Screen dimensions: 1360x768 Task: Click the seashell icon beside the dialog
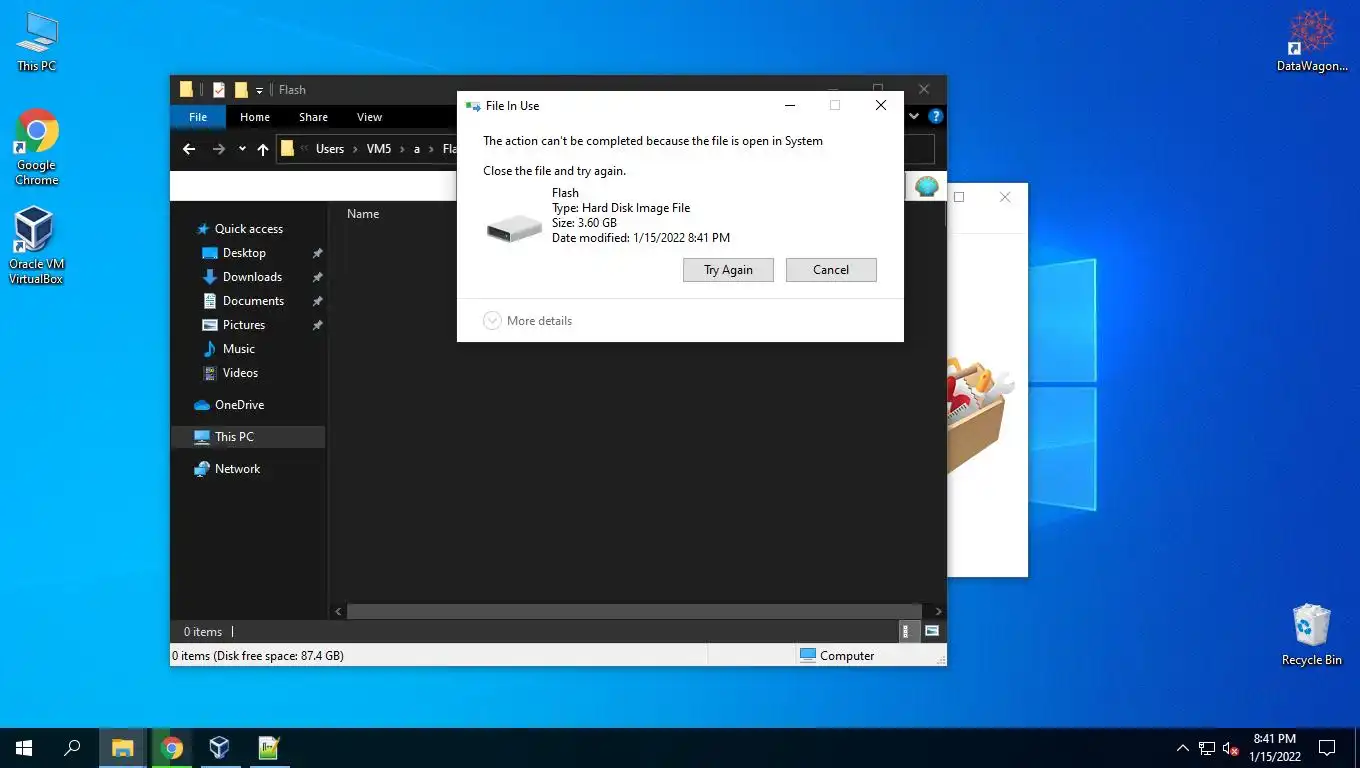[x=927, y=187]
